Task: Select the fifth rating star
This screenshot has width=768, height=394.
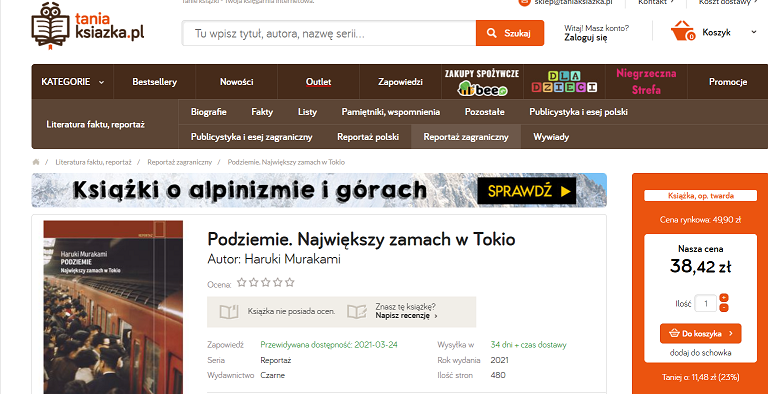Action: 289,282
